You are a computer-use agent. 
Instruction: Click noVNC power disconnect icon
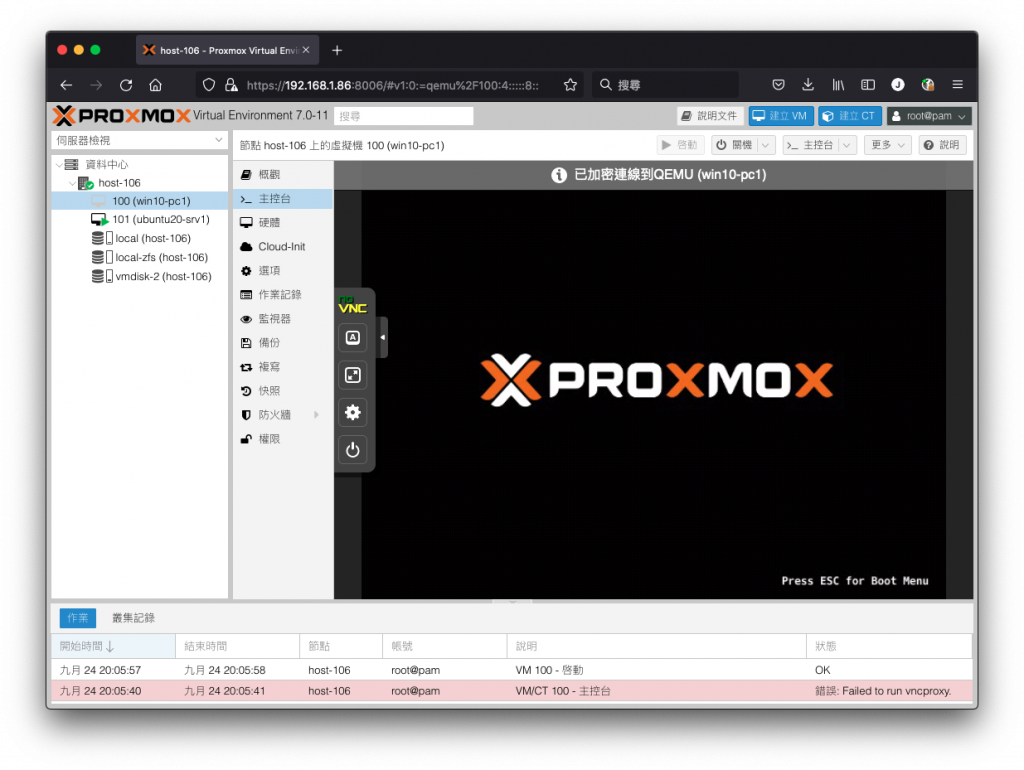point(353,449)
